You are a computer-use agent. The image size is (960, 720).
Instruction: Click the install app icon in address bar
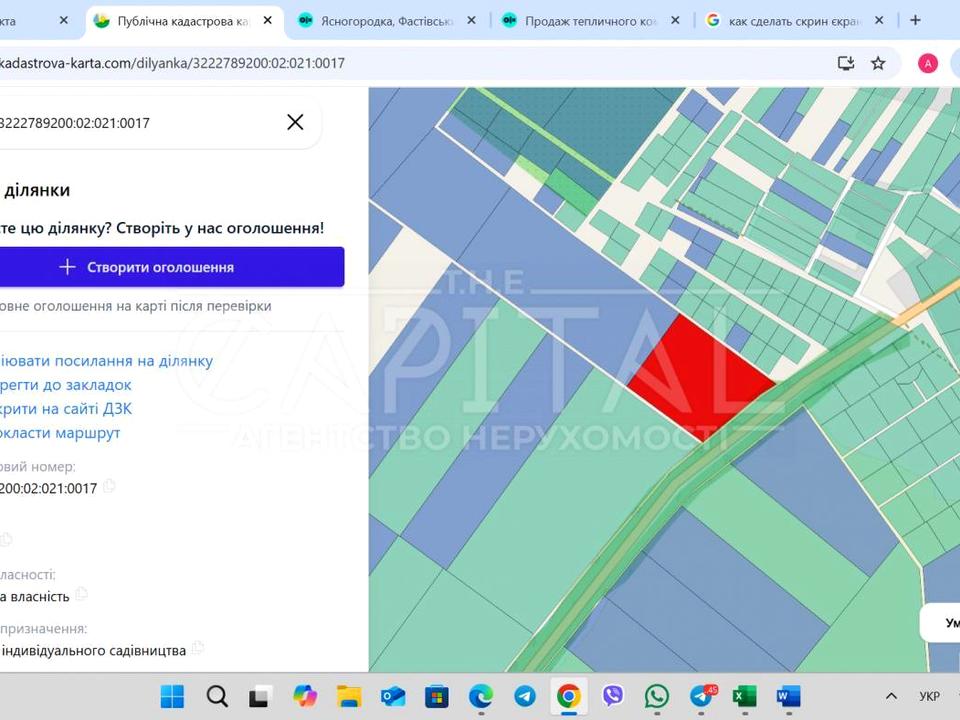coord(846,63)
